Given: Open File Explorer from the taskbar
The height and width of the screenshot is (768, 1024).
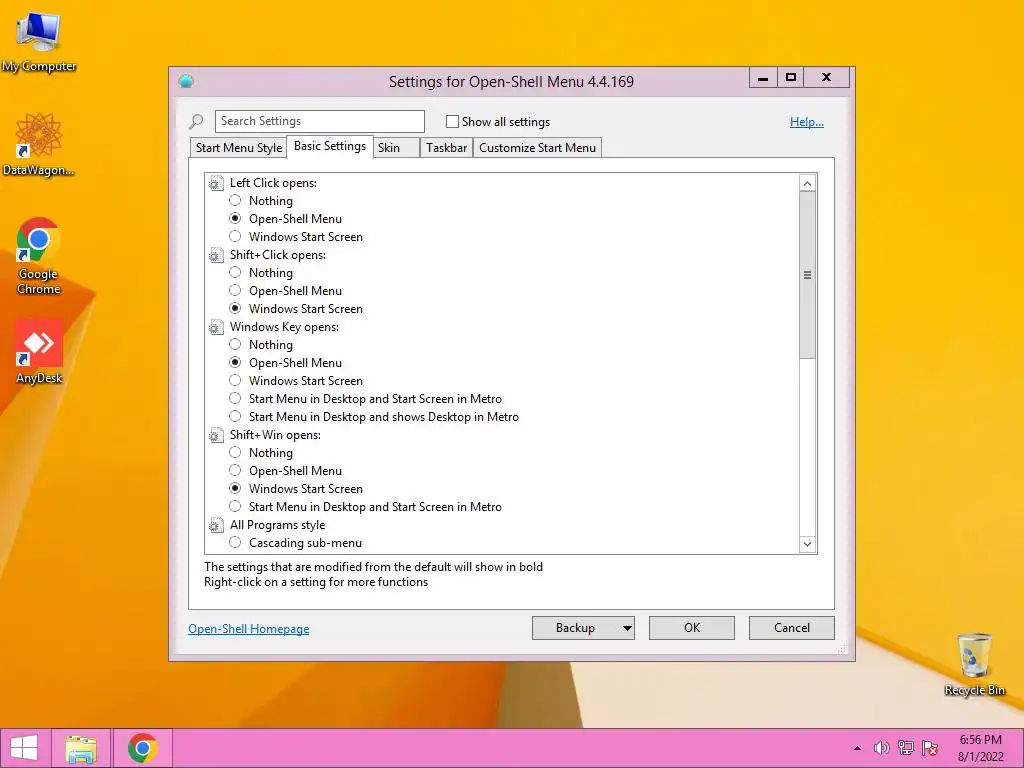Looking at the screenshot, I should click(x=81, y=748).
